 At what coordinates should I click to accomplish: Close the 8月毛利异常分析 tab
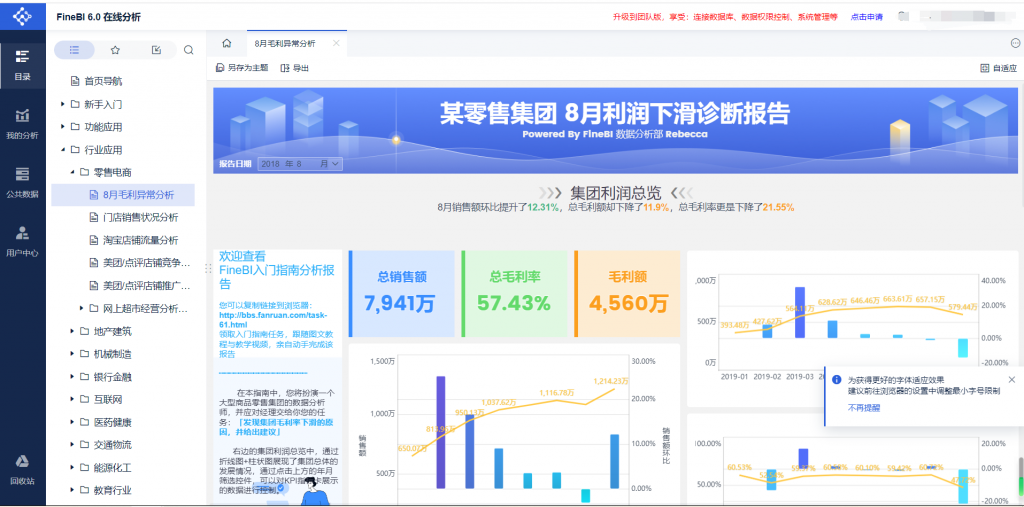click(336, 43)
